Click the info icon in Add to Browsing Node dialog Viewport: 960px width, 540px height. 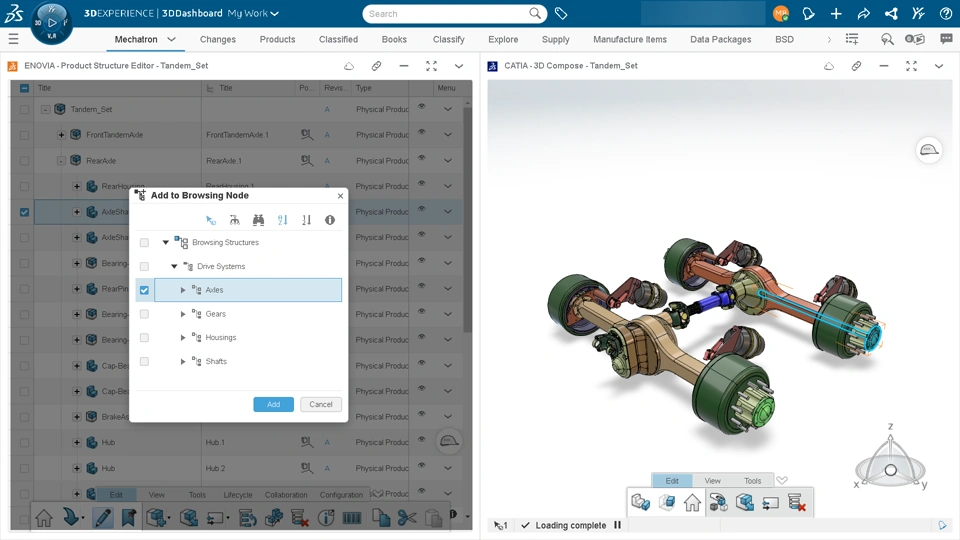(x=330, y=220)
